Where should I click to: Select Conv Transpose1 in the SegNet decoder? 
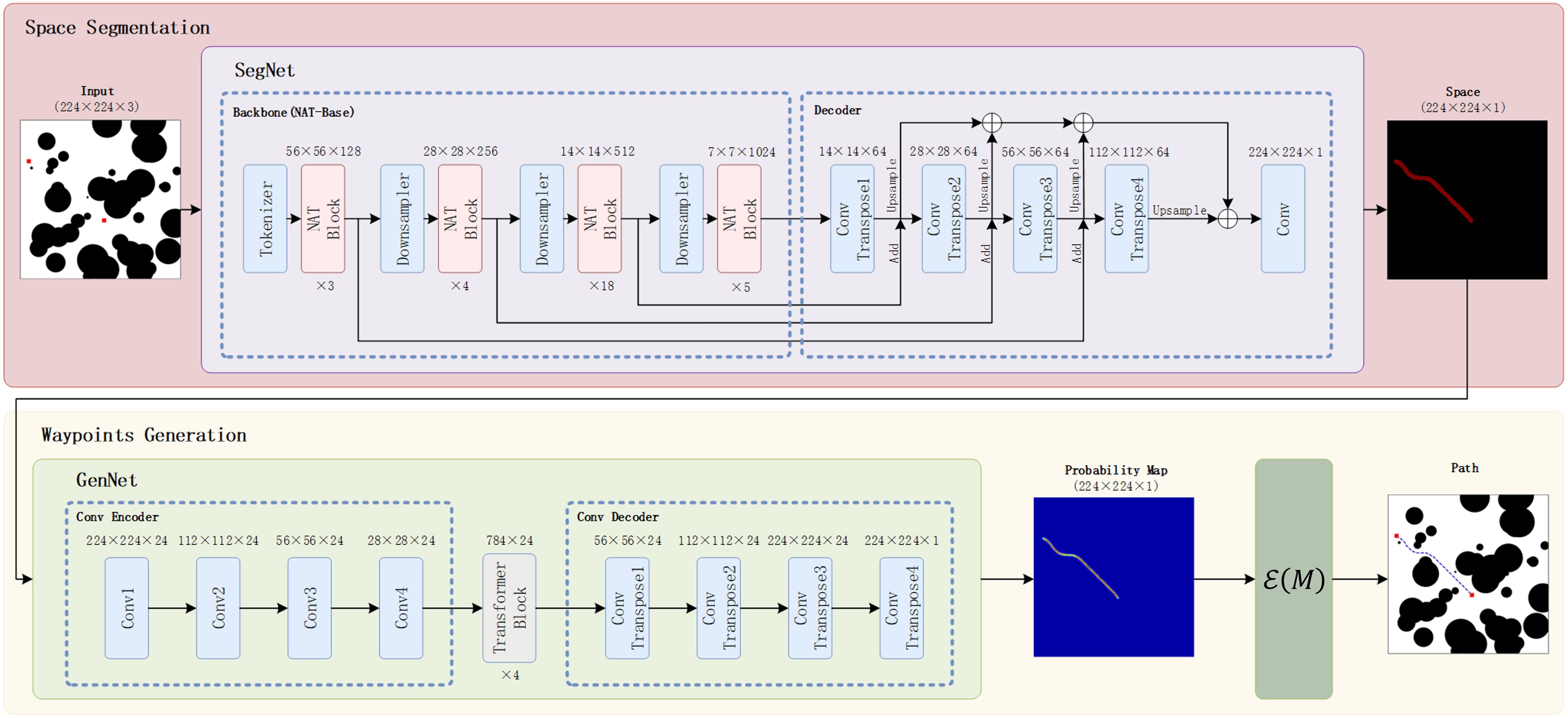(852, 219)
